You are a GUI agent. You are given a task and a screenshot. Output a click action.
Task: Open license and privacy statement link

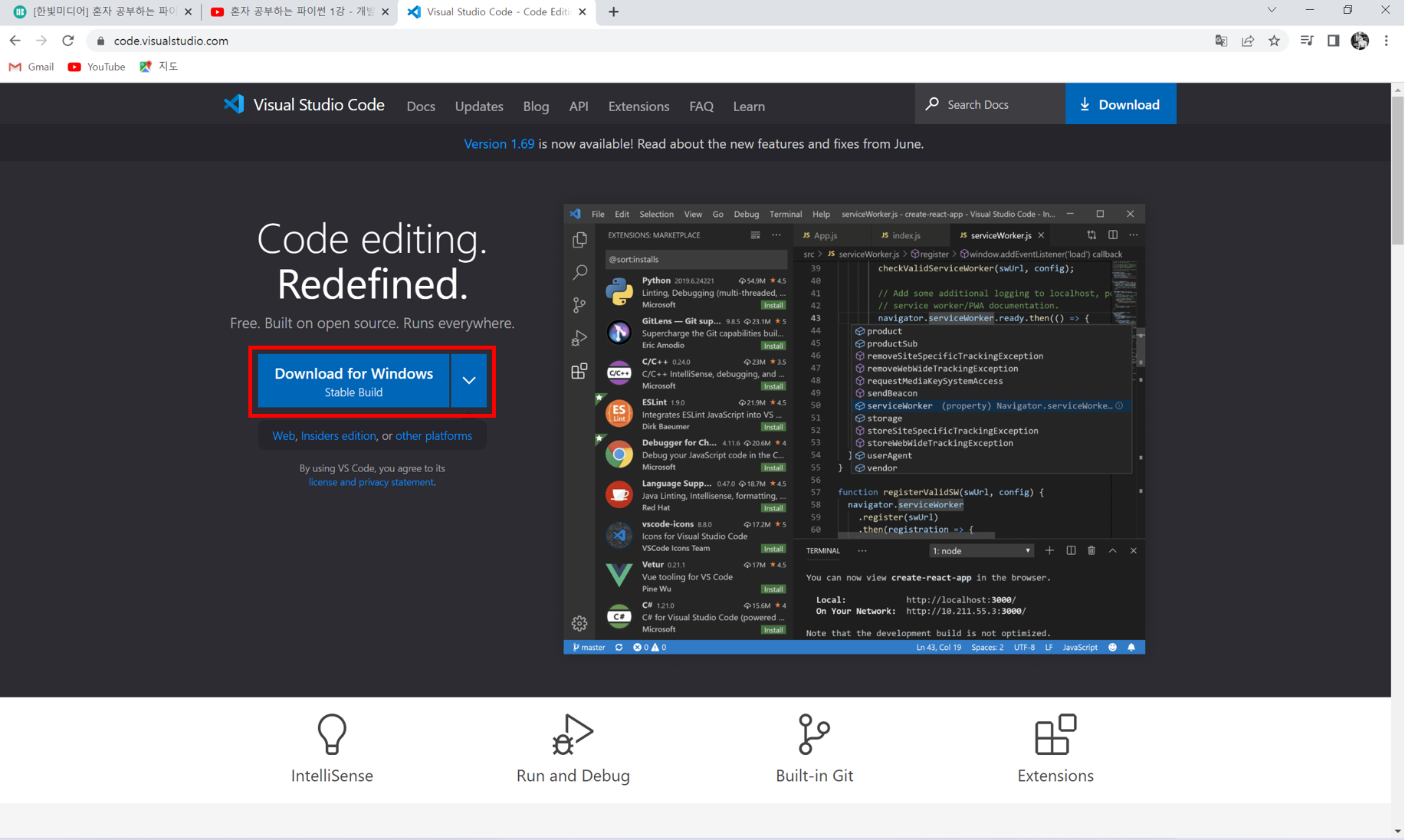(371, 482)
